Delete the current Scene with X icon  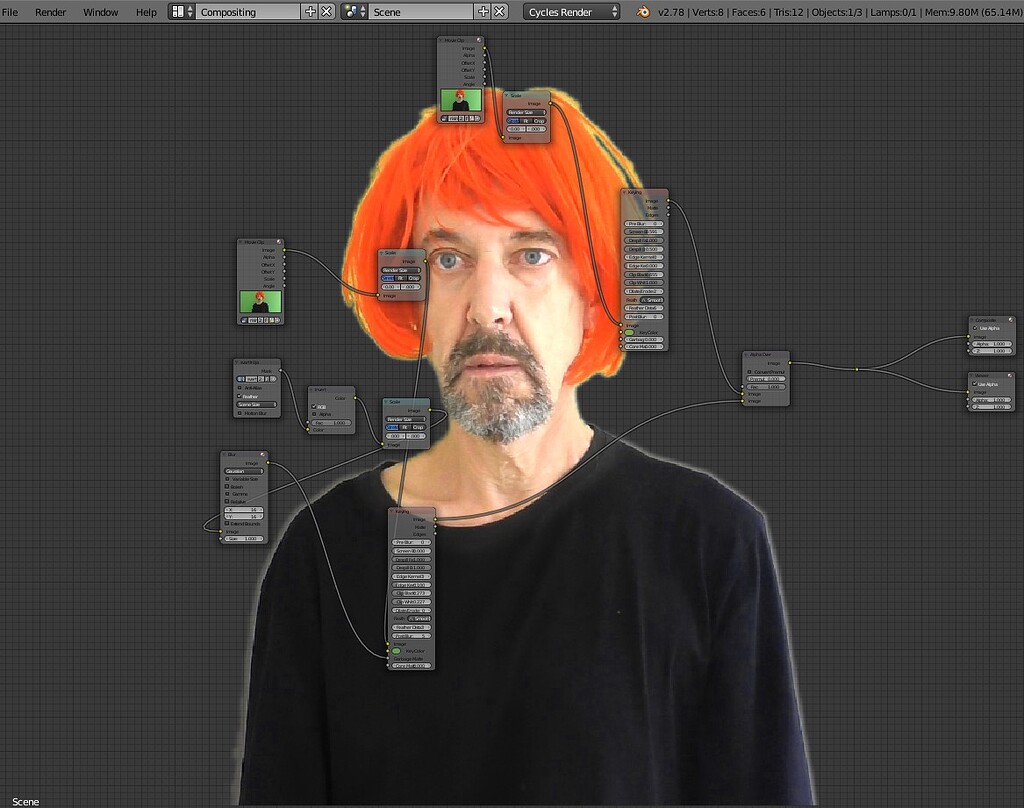499,12
